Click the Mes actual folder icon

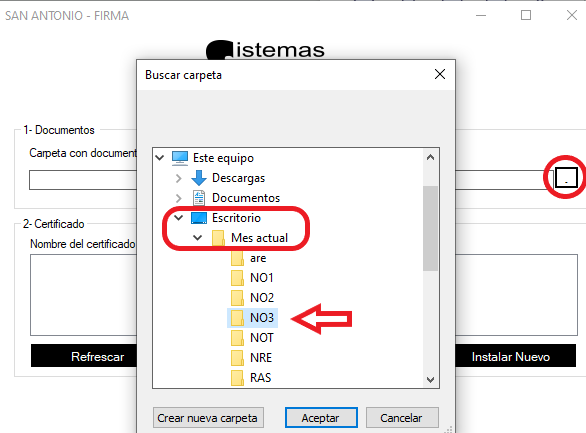point(218,238)
